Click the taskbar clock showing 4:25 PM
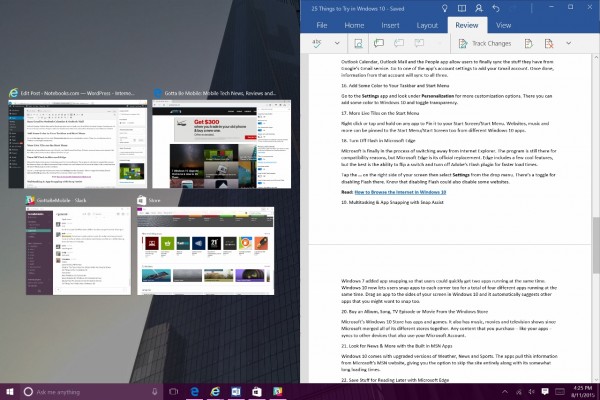This screenshot has height=400, width=600. click(x=582, y=392)
